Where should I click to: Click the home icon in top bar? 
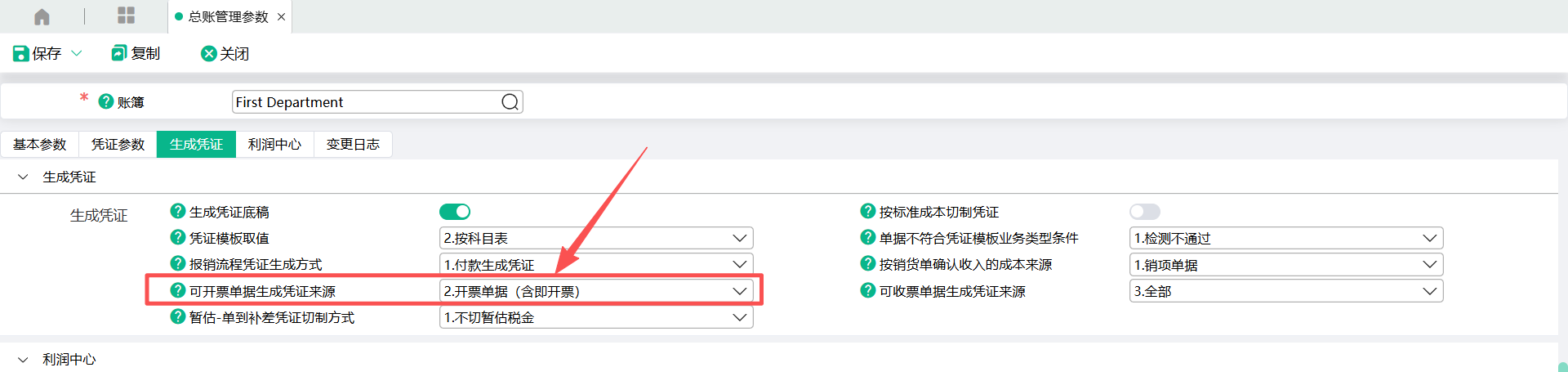click(x=42, y=16)
